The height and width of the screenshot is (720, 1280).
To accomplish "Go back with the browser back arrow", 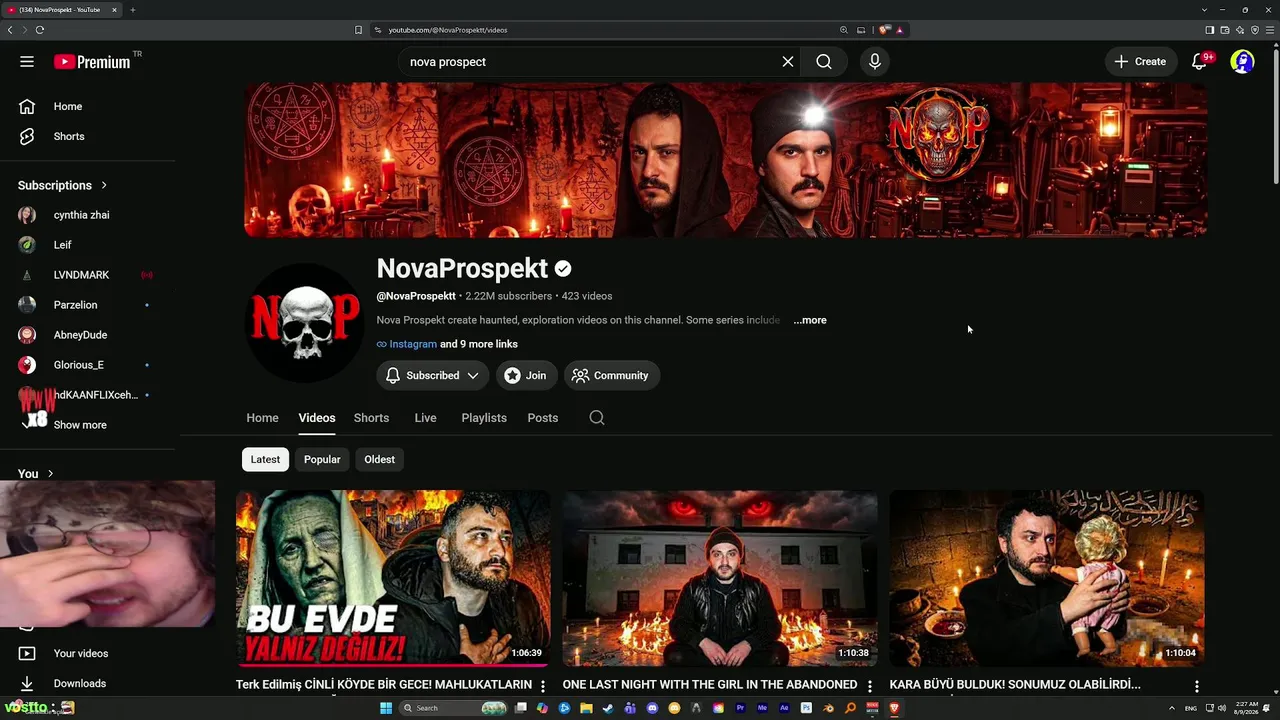I will (x=10, y=30).
